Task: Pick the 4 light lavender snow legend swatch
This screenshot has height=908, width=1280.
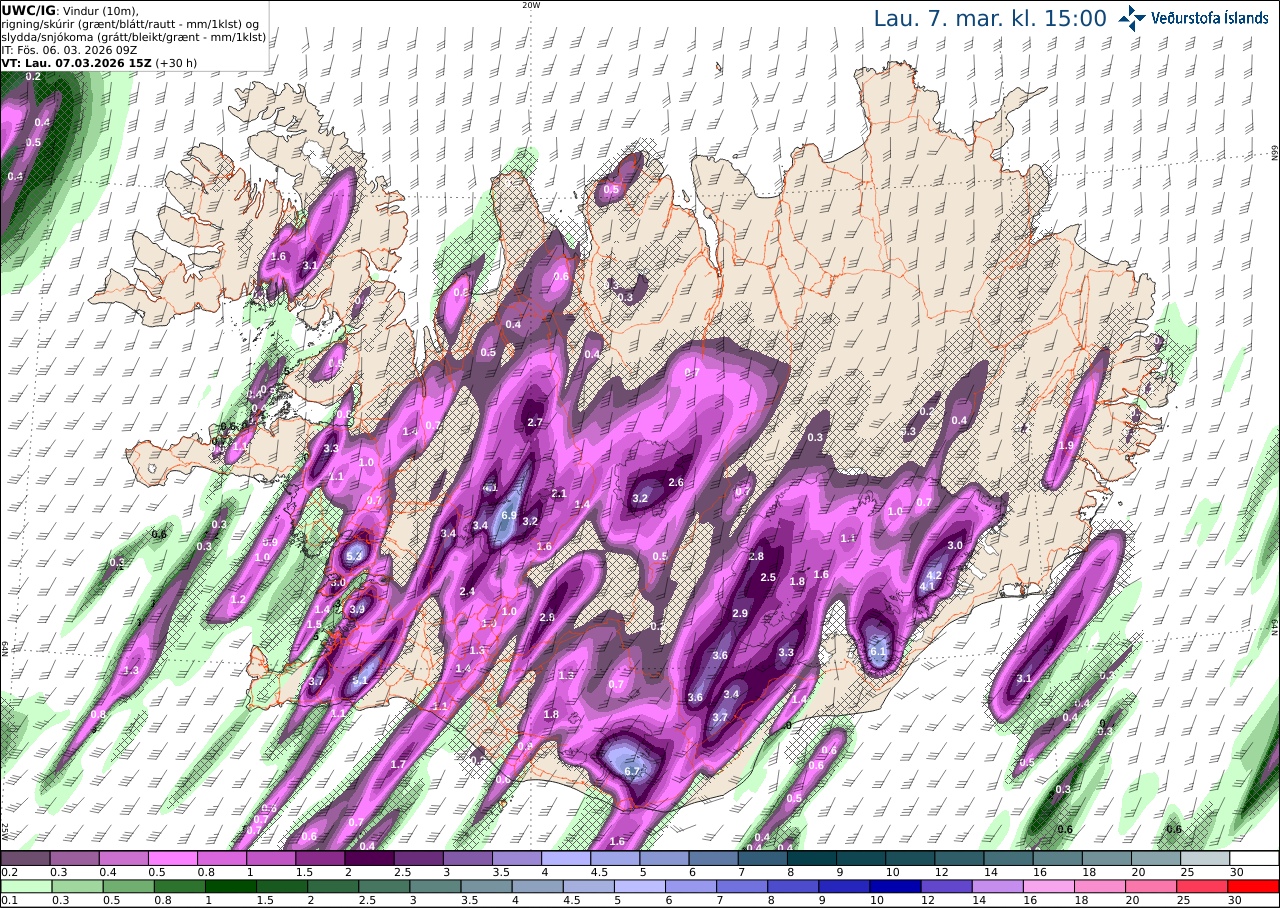Action: click(x=566, y=858)
